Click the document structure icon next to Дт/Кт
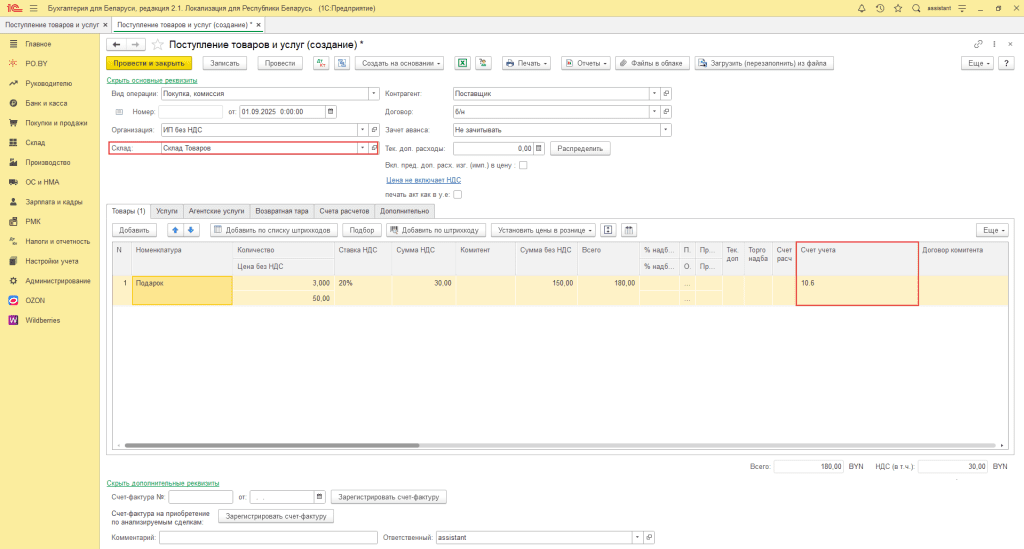 [342, 63]
